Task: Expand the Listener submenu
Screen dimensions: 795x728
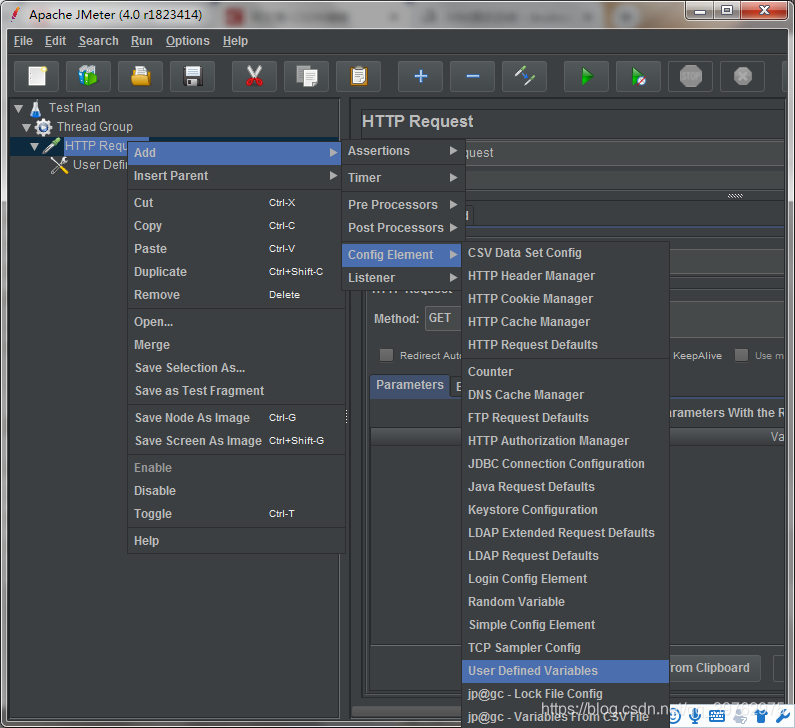Action: tap(403, 278)
